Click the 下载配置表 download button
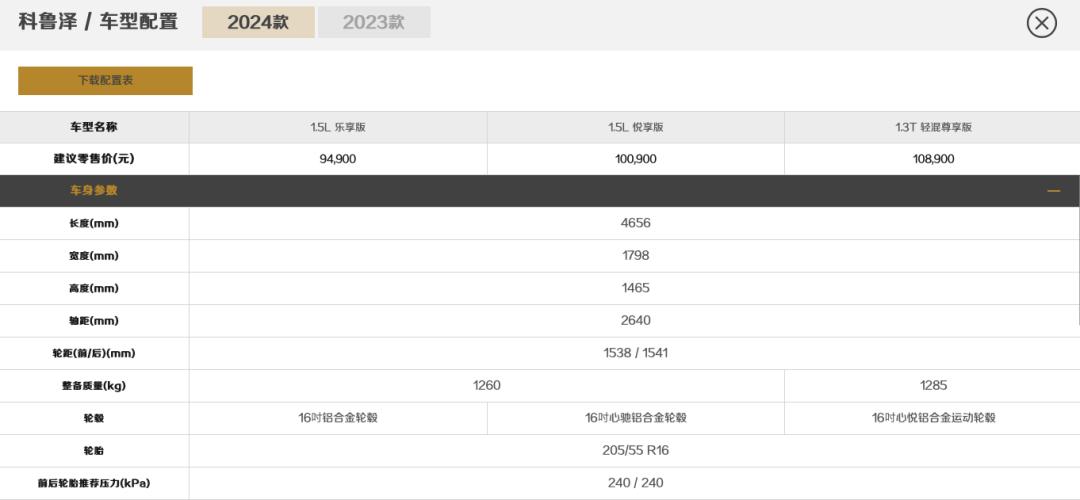 click(105, 80)
